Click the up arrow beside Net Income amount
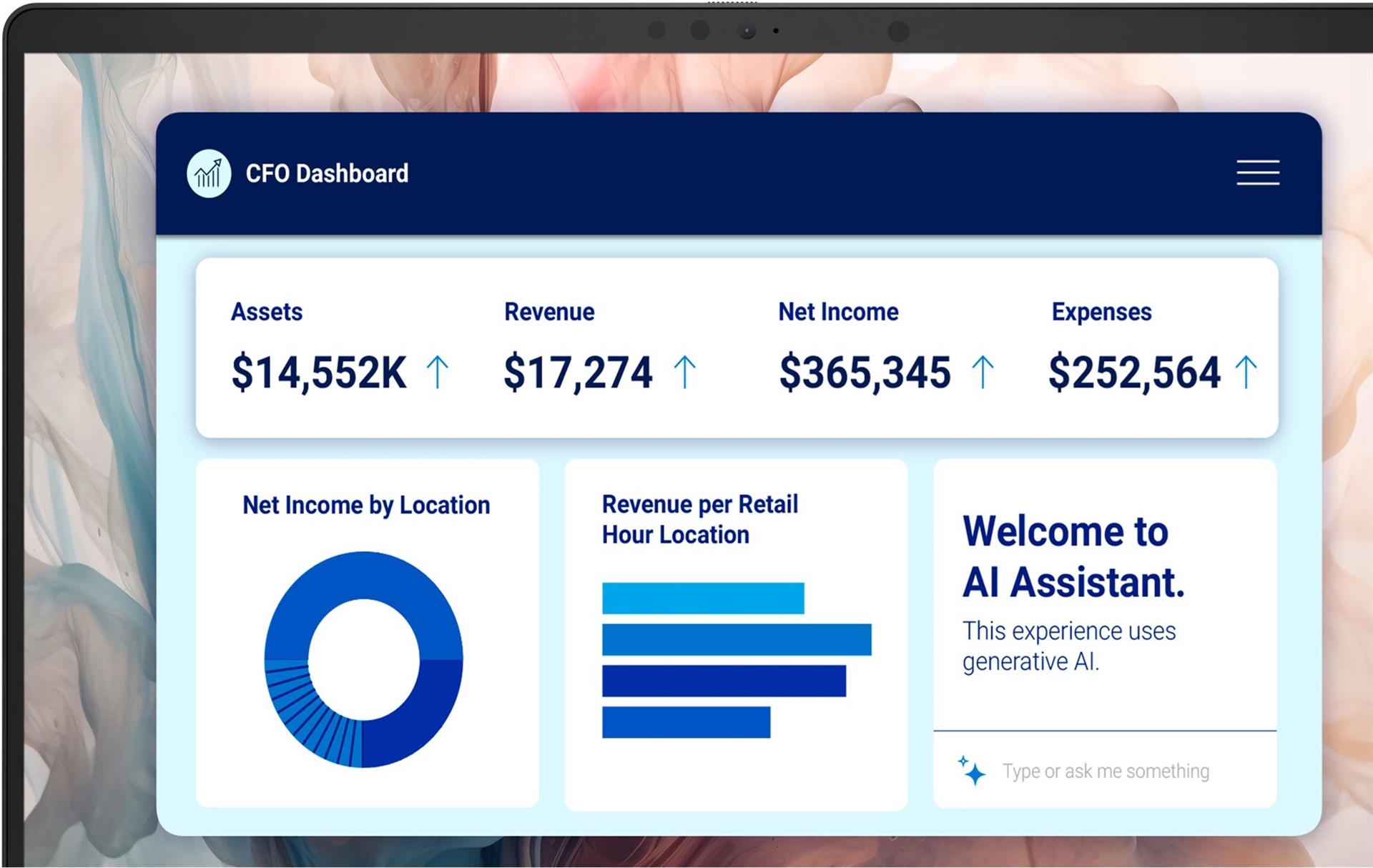Viewport: 1373px width, 868px height. tap(983, 373)
